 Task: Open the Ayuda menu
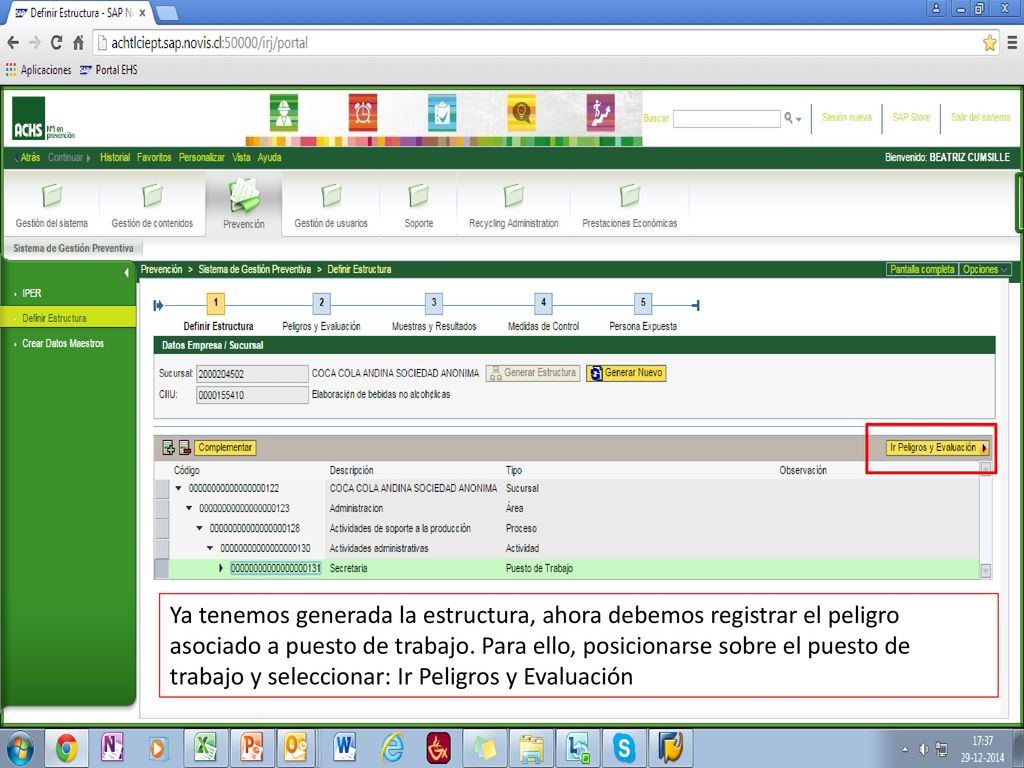click(x=269, y=157)
